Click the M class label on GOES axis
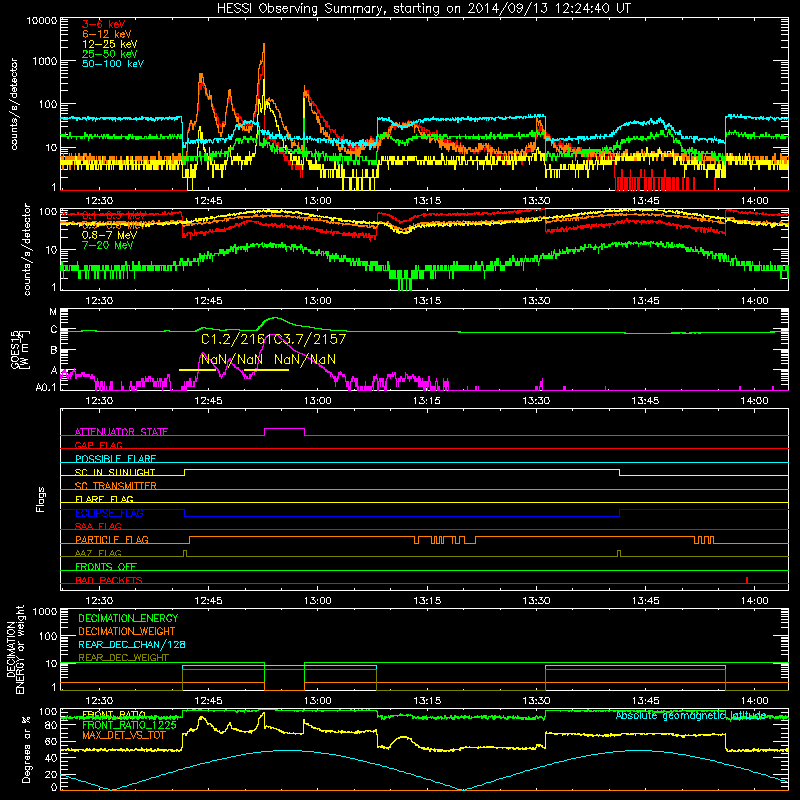800x800 pixels. (x=53, y=312)
